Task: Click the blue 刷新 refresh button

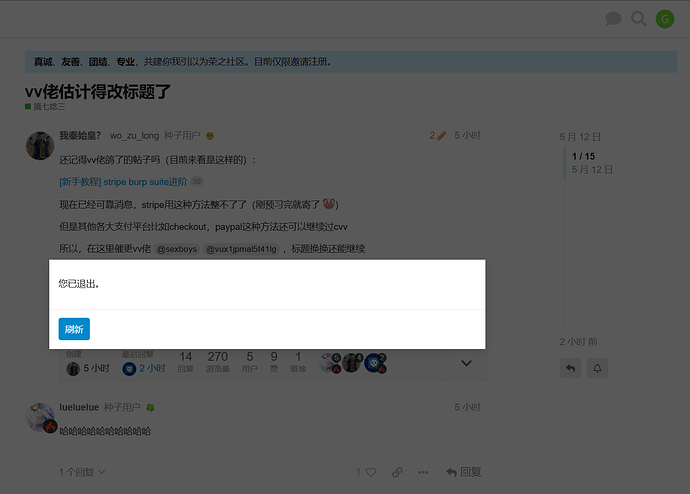Action: 74,329
